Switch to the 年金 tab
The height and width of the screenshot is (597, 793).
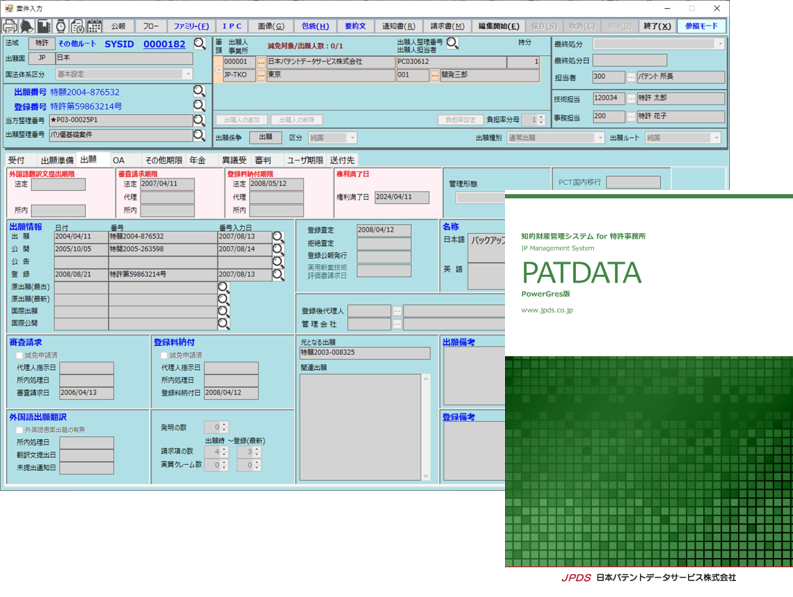click(197, 160)
